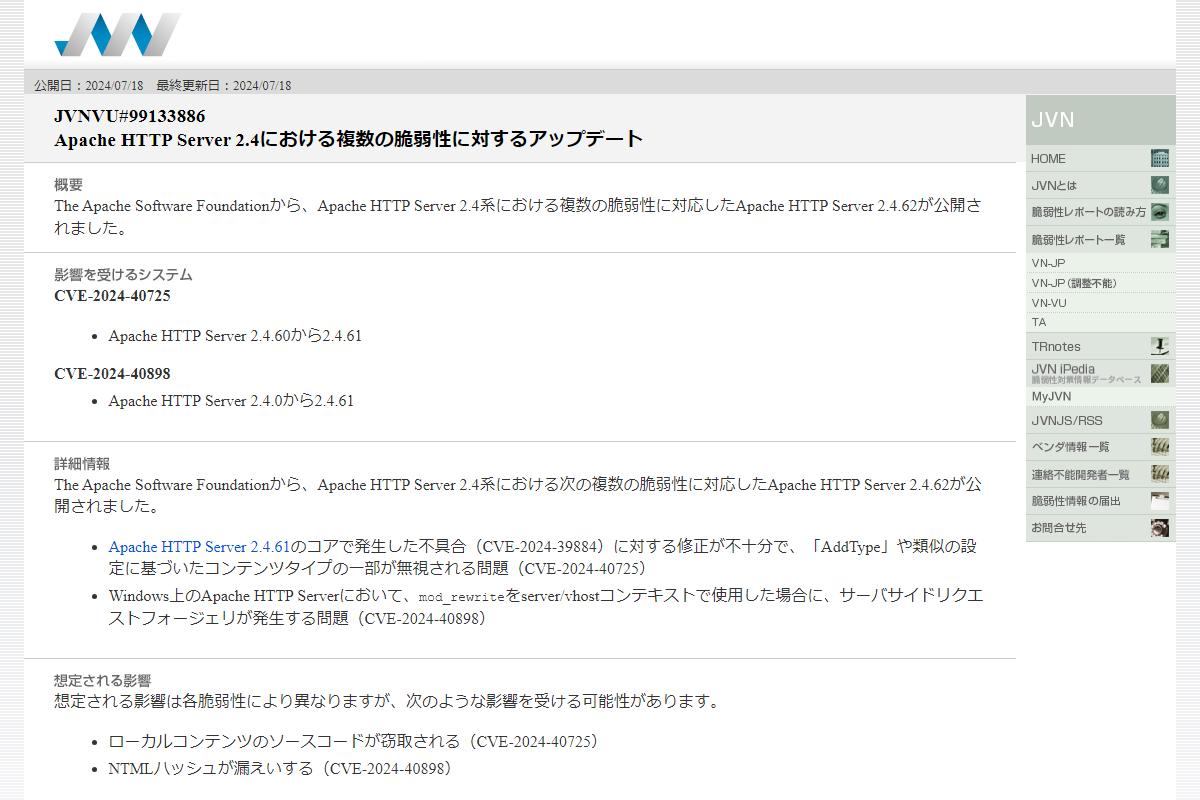Viewport: 1200px width, 800px height.
Task: Open 脆弱性レポートの読み方 menu item
Action: click(1100, 212)
